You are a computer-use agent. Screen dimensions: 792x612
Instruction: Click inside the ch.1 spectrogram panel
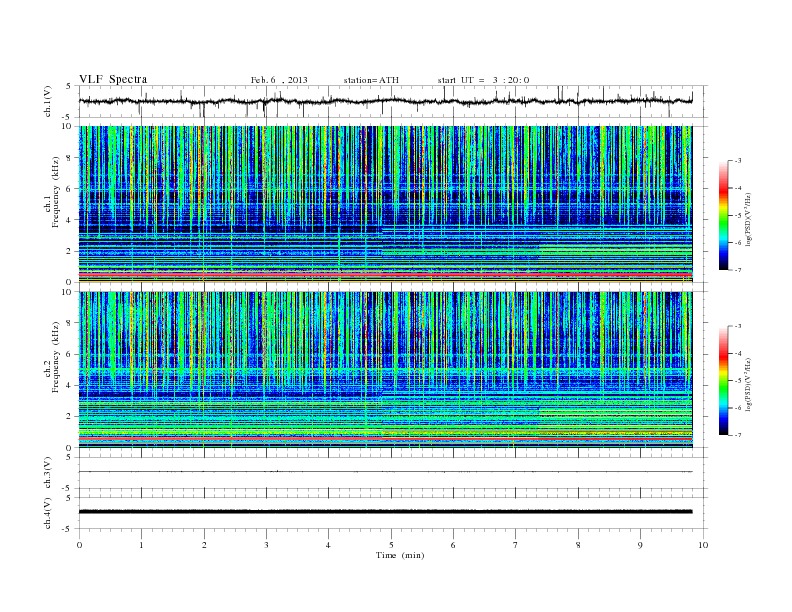[x=385, y=204]
